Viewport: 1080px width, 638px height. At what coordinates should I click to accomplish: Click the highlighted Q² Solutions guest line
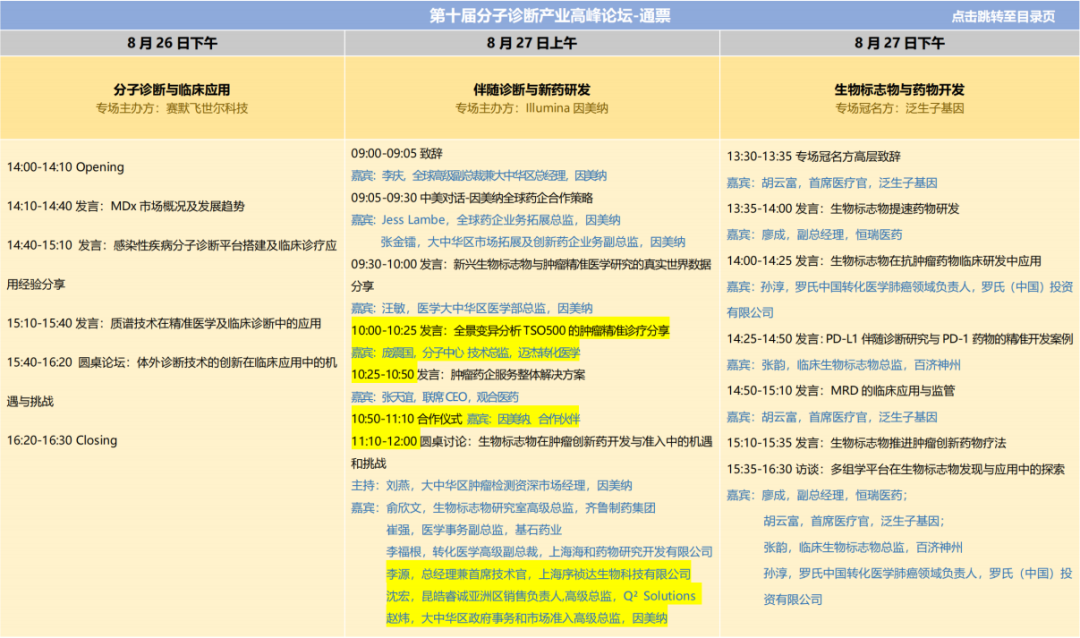click(x=541, y=596)
